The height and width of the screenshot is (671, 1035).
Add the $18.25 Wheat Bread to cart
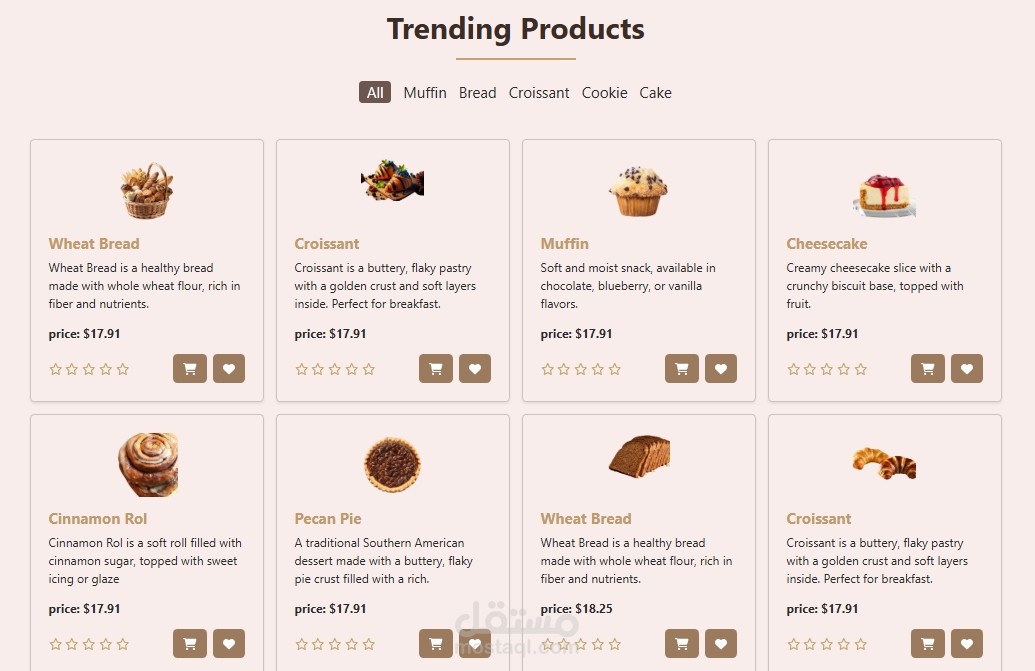pyautogui.click(x=681, y=644)
